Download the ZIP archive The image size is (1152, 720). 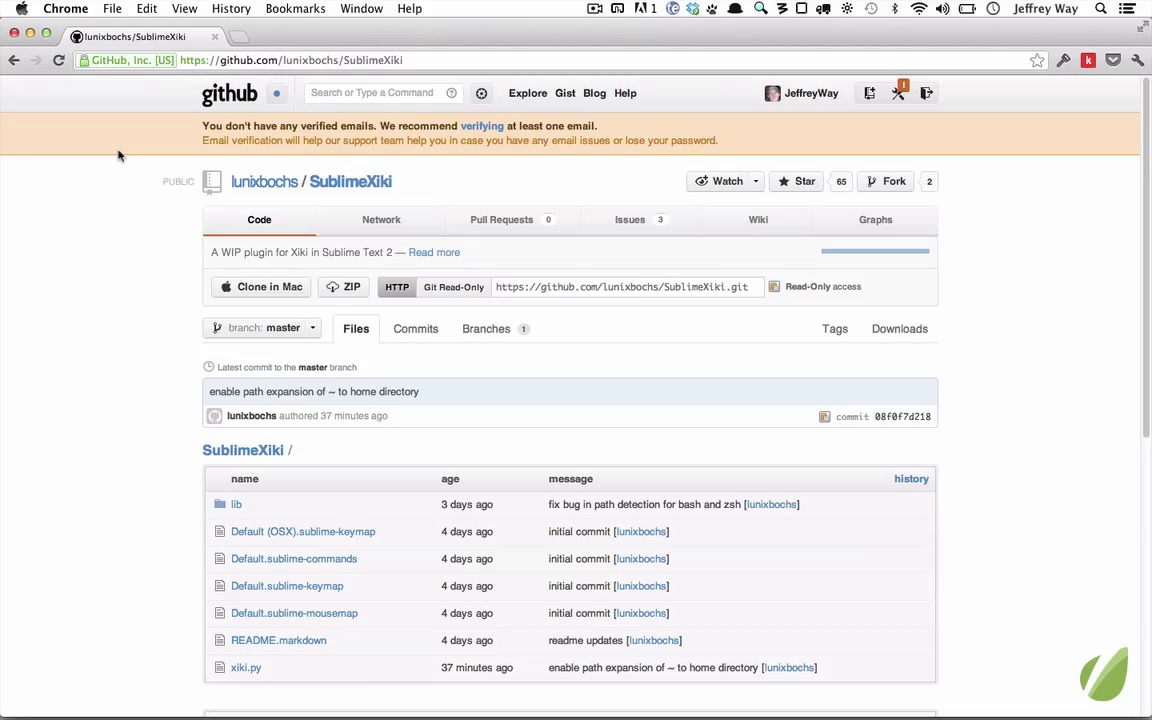(x=343, y=287)
